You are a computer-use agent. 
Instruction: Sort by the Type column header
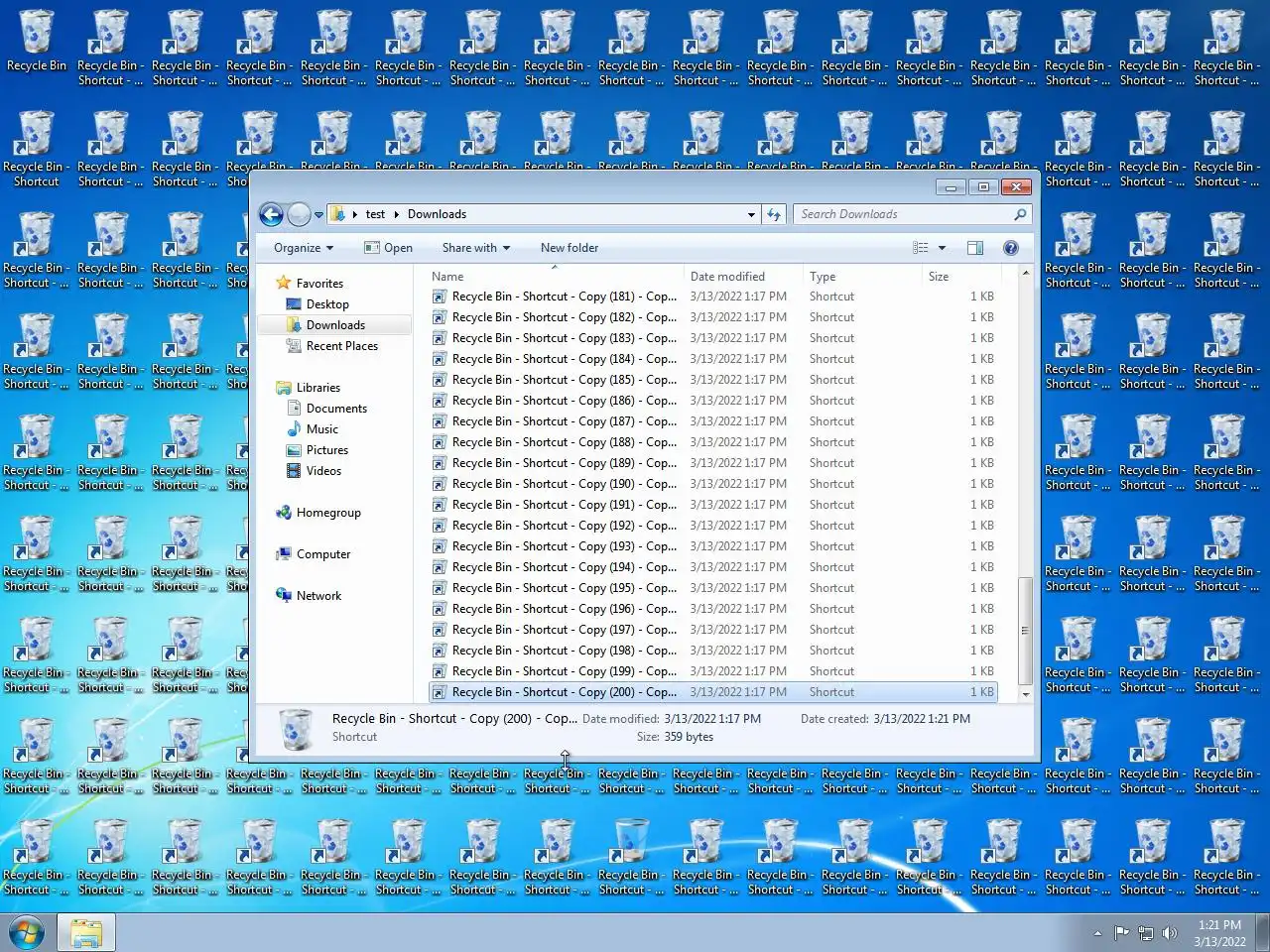pos(862,277)
